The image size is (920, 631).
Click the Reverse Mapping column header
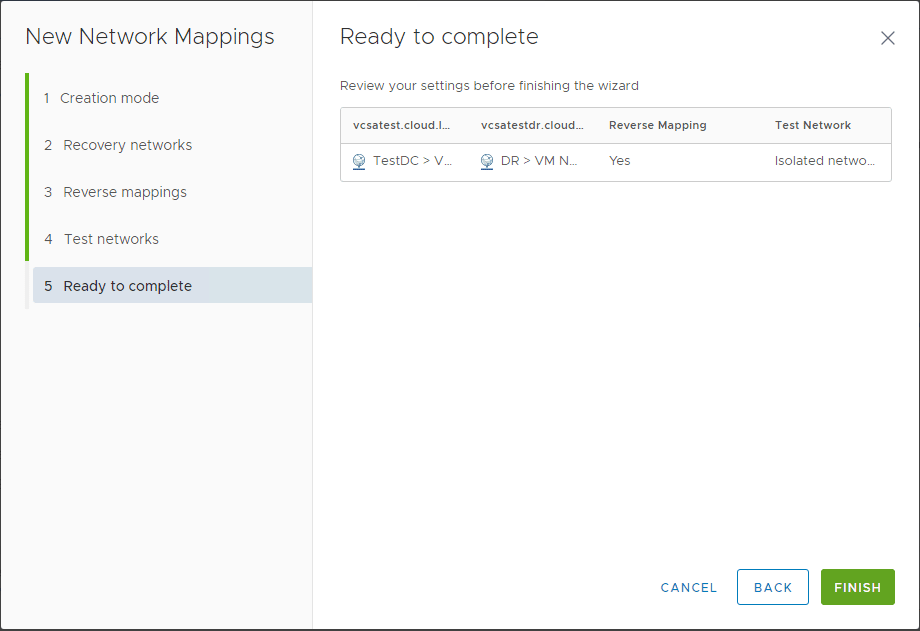657,125
